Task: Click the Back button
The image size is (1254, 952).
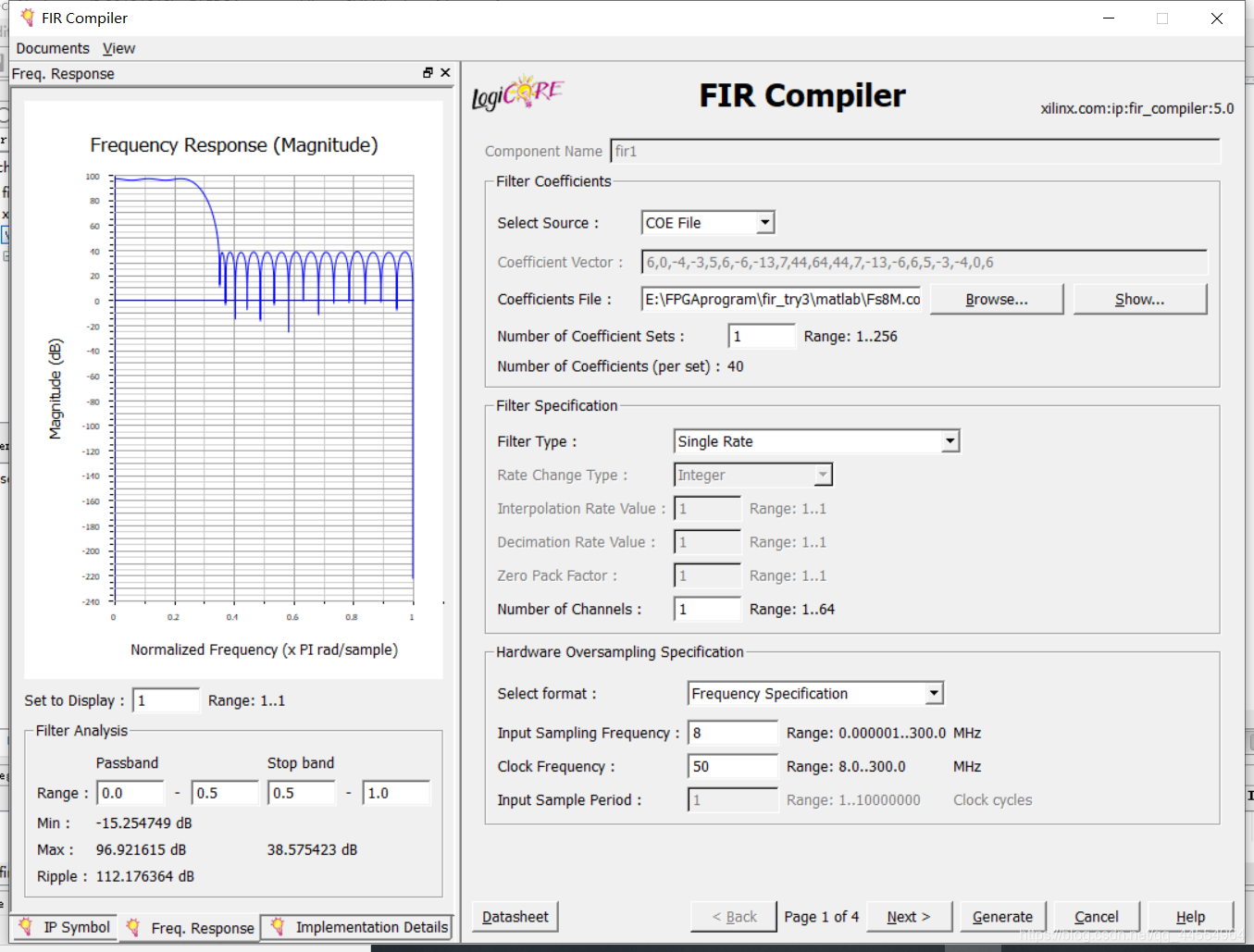Action: tap(734, 917)
